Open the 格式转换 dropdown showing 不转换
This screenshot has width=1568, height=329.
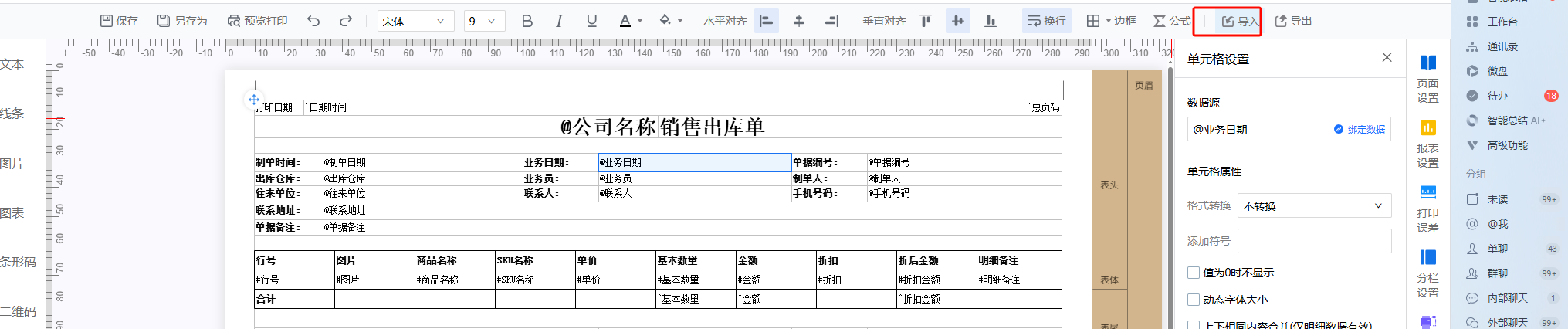pyautogui.click(x=1314, y=205)
